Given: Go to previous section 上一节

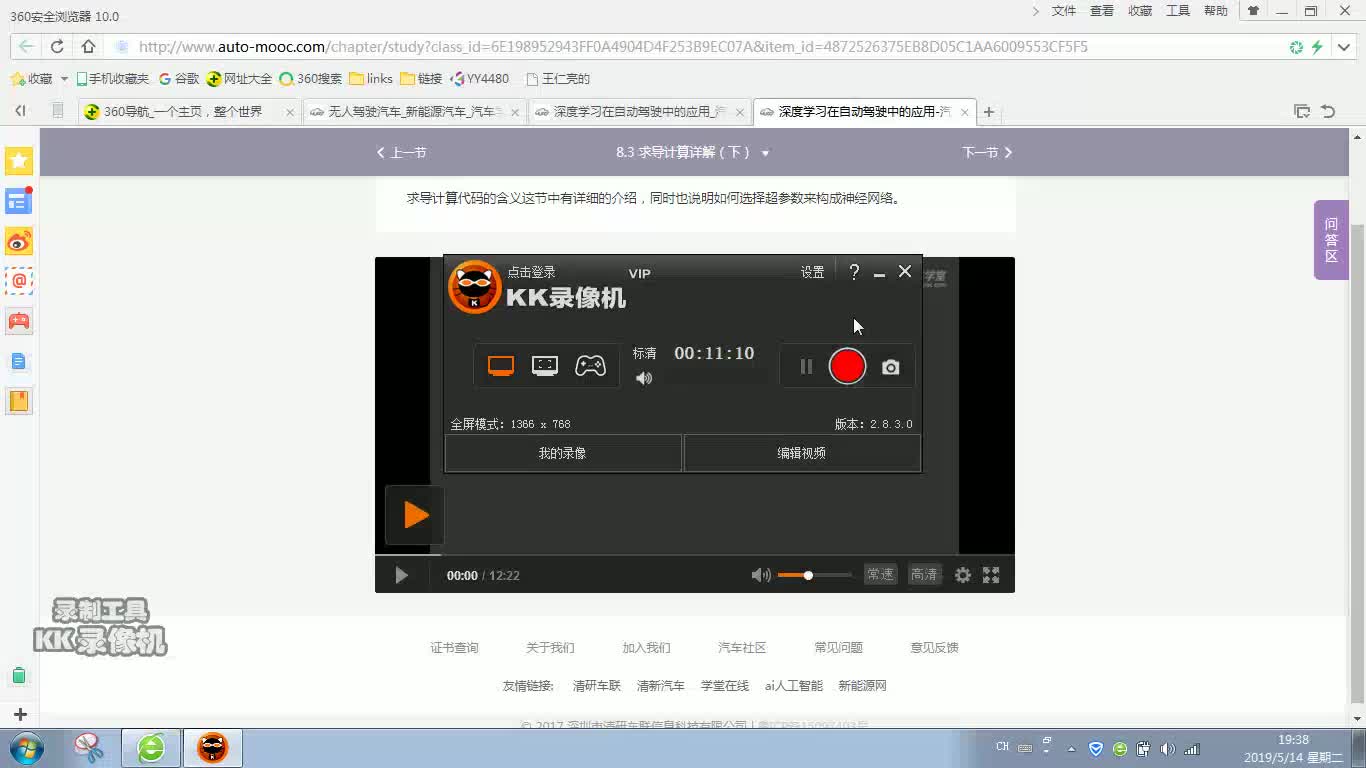Looking at the screenshot, I should tap(401, 153).
